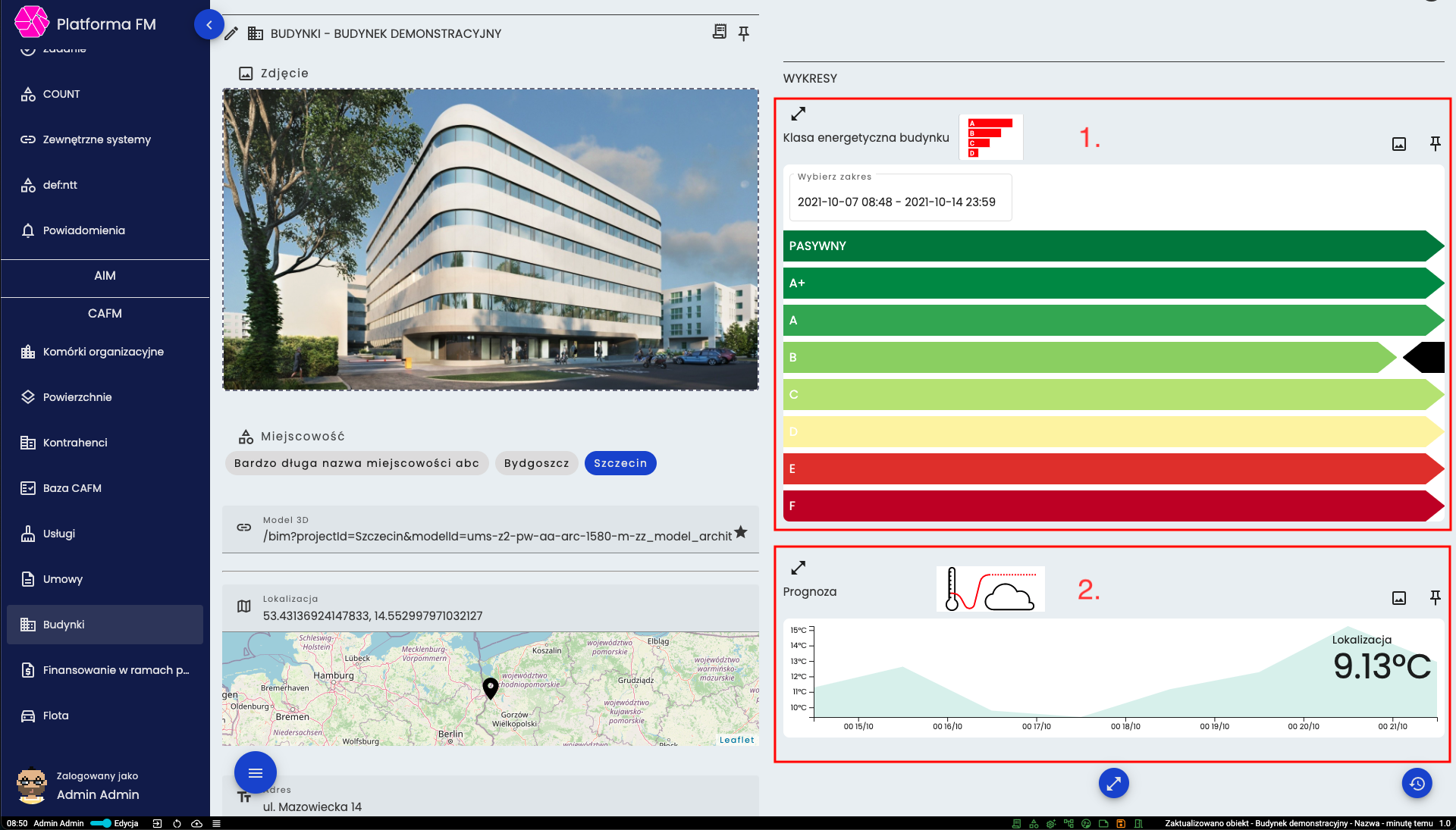1456x830 pixels.
Task: Click the black class indicator arrow
Action: point(1423,358)
